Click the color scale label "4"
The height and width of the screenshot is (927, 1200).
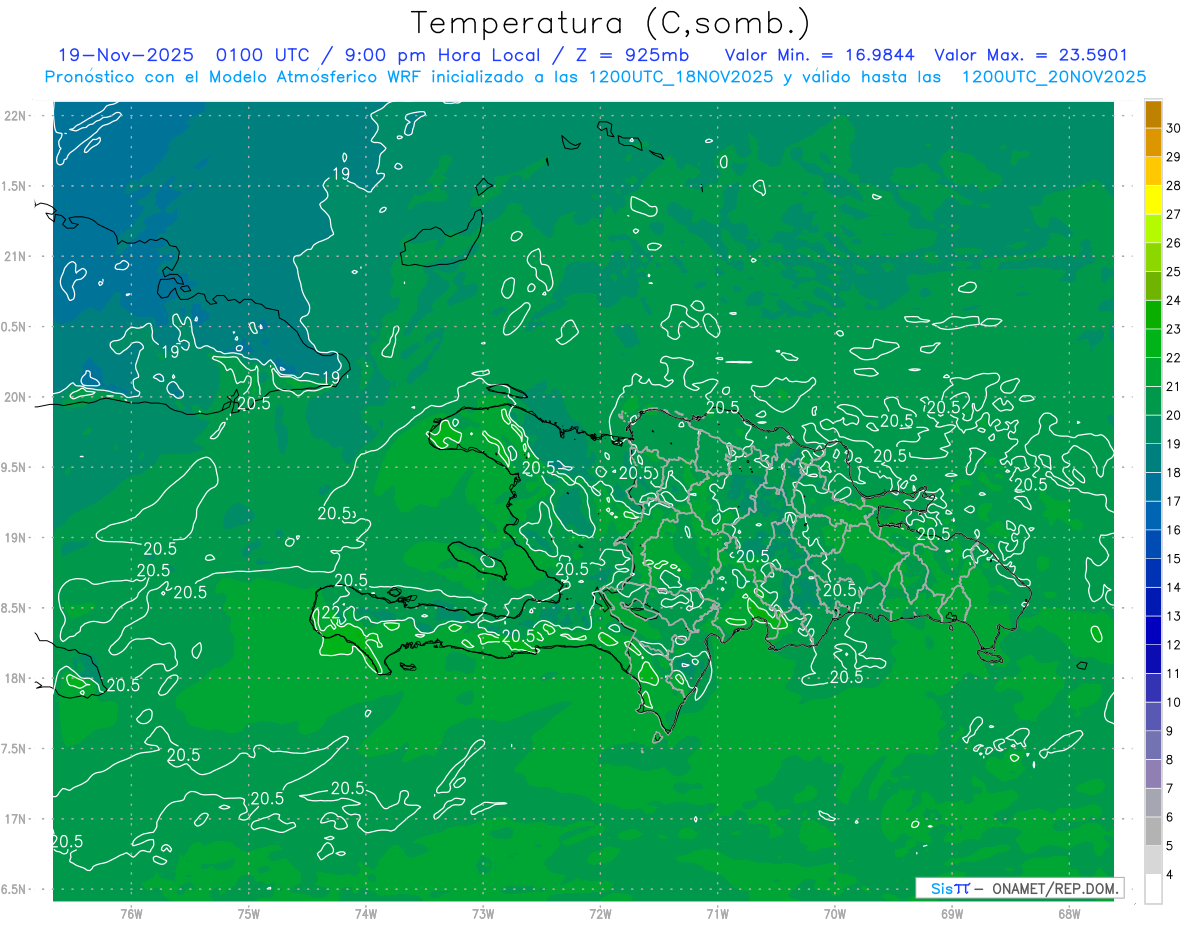pyautogui.click(x=1170, y=874)
